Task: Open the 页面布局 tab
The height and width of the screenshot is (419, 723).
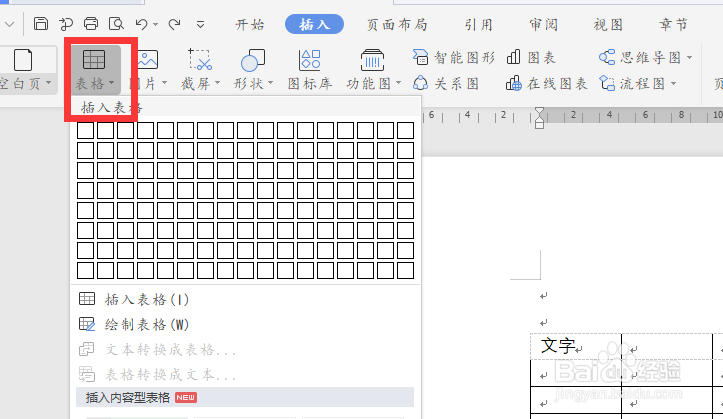Action: point(397,24)
